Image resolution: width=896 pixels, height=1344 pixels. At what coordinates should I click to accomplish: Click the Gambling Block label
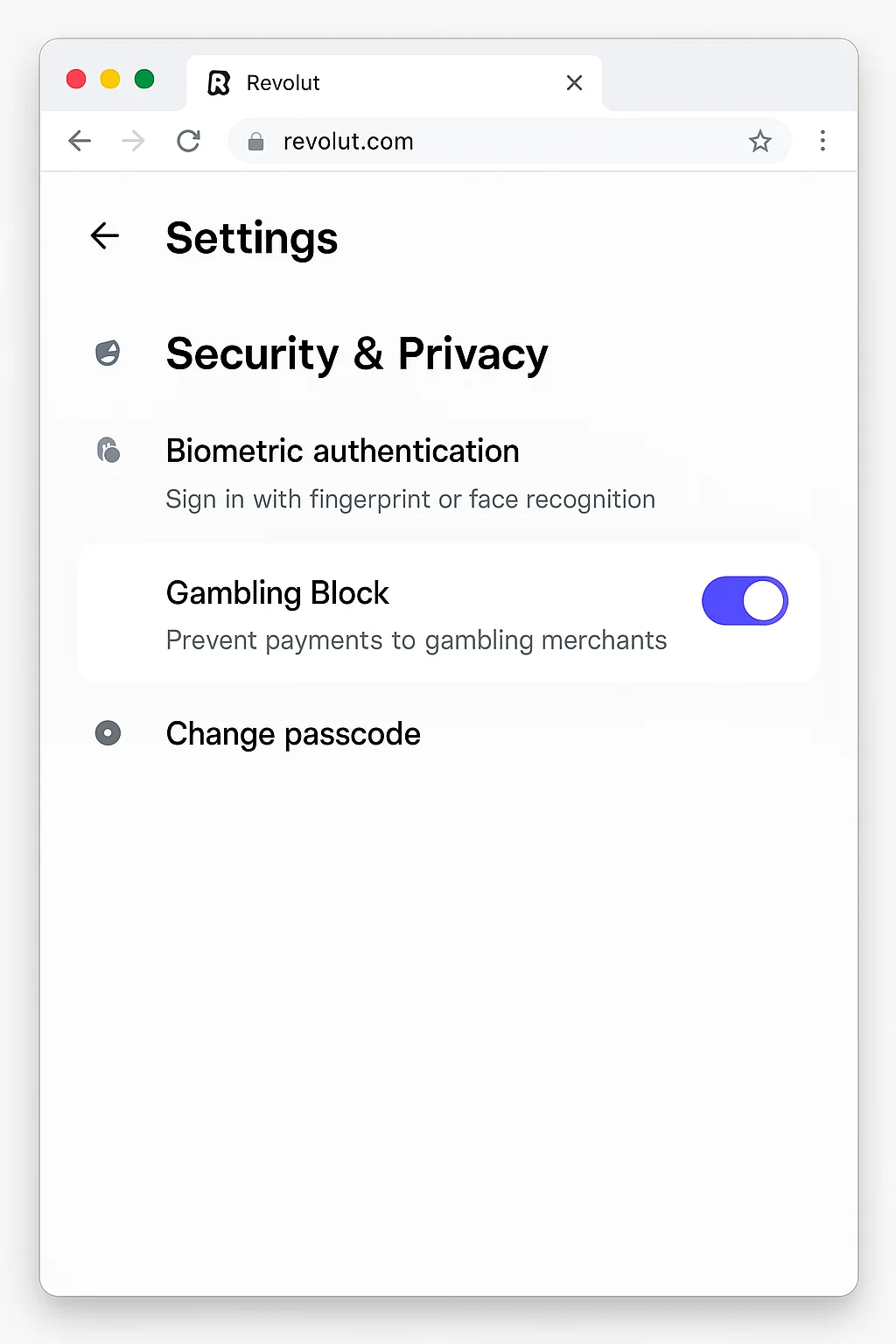click(277, 593)
